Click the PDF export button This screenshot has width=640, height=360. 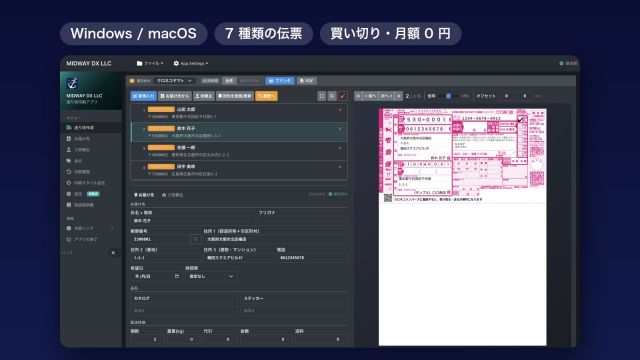point(307,81)
